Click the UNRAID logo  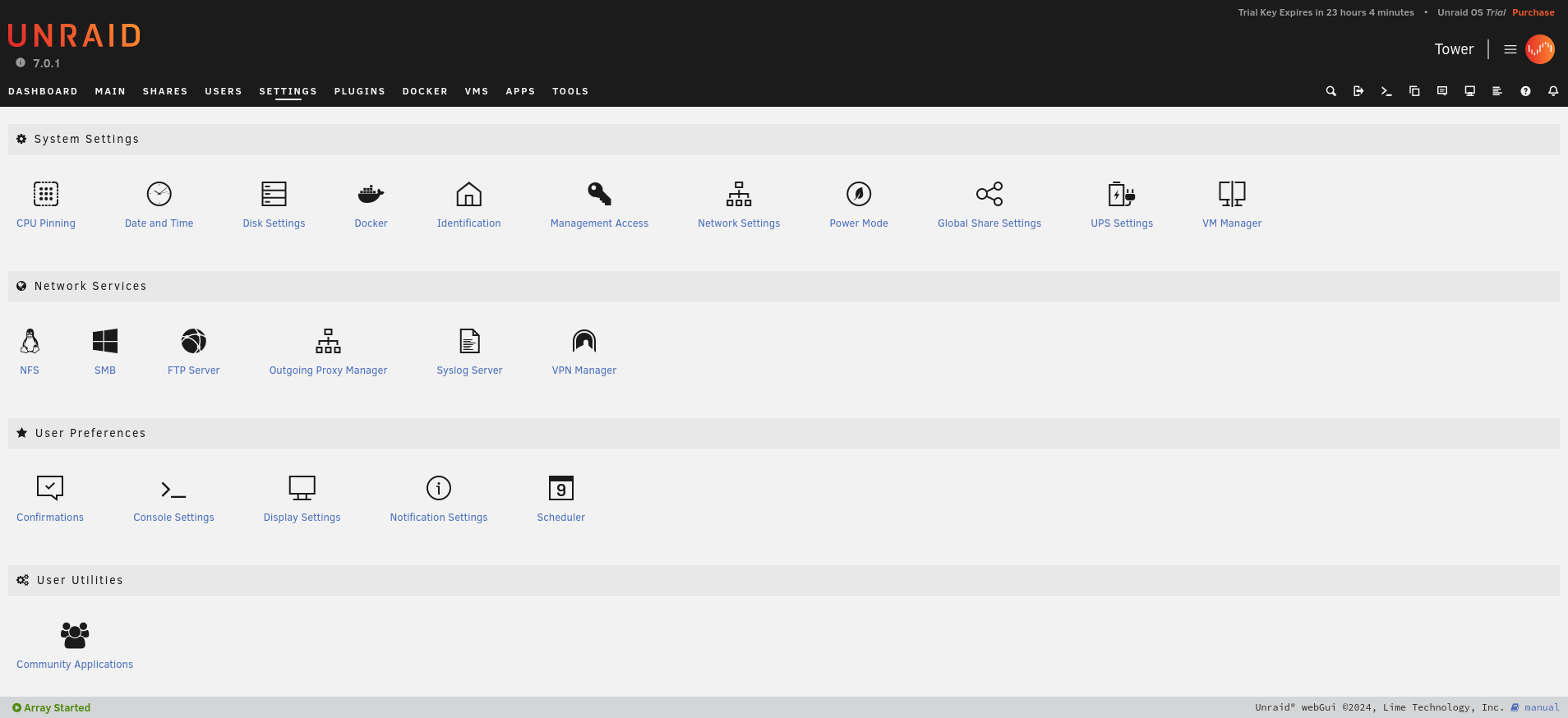coord(74,35)
